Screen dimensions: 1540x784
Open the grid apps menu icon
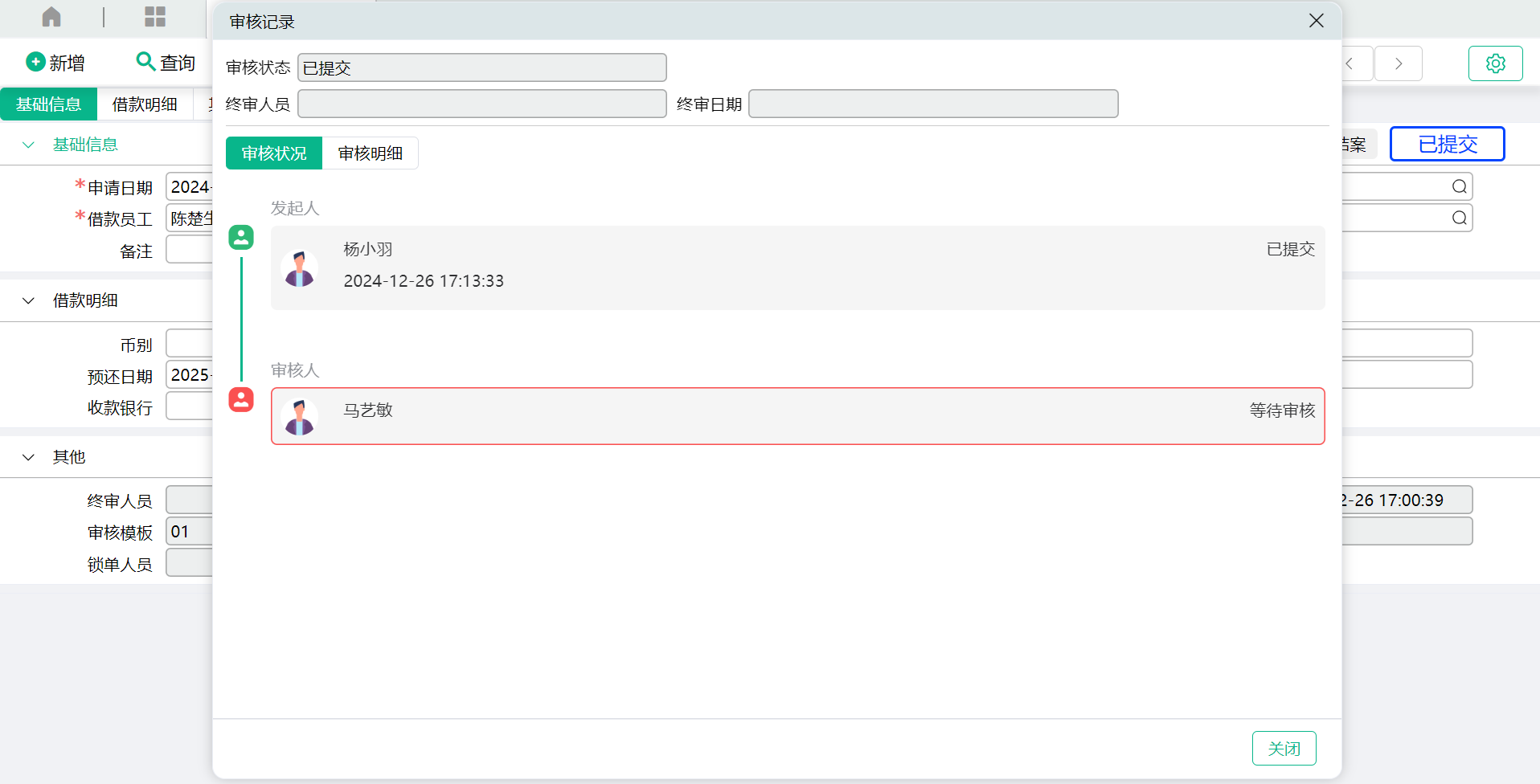155,17
